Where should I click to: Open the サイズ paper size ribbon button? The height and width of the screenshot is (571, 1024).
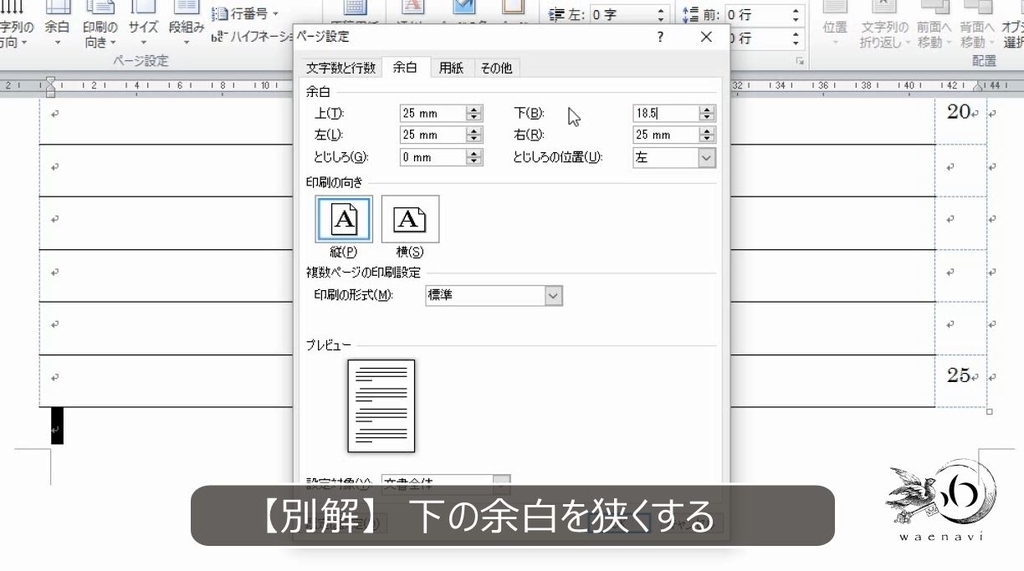143,25
